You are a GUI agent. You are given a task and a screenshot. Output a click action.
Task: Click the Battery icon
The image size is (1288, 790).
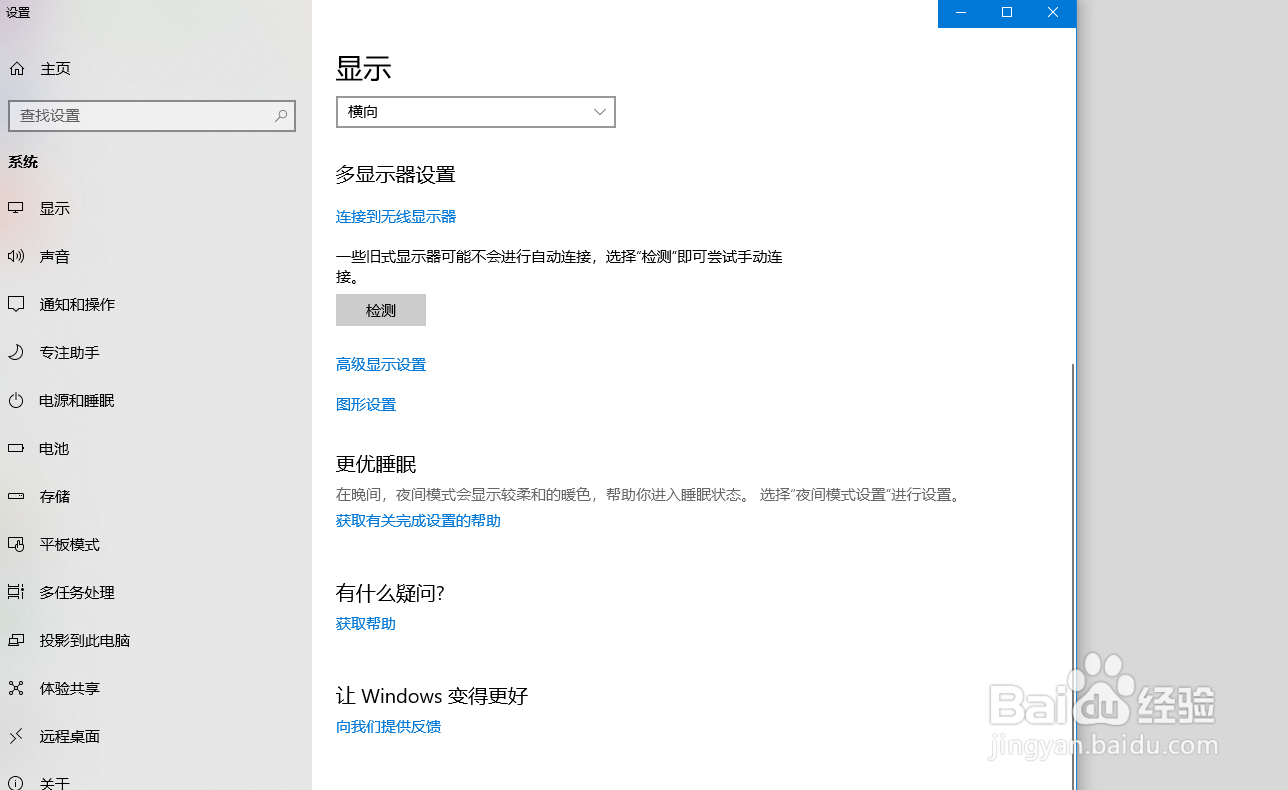click(16, 448)
